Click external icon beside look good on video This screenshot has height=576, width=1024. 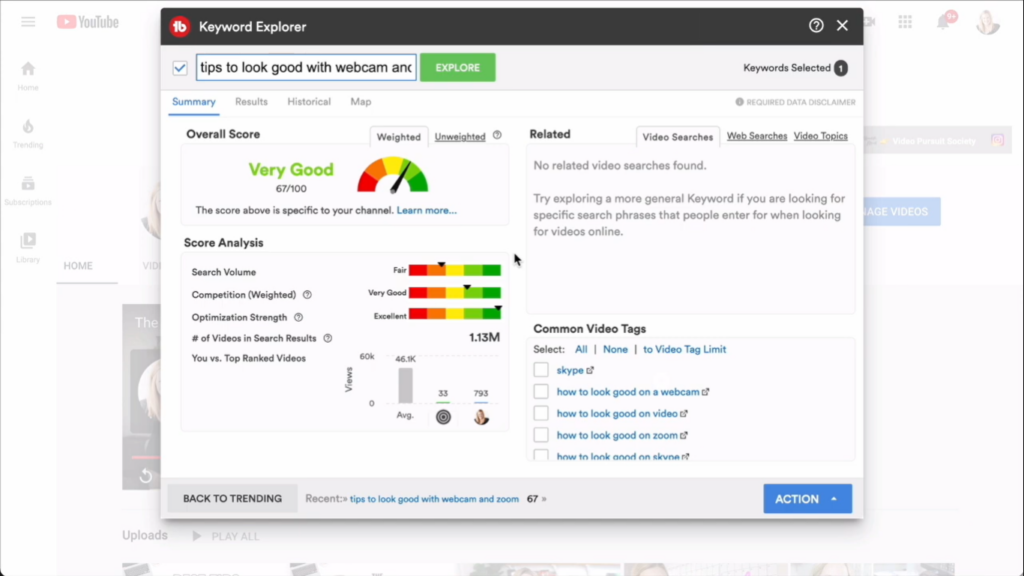tap(684, 413)
